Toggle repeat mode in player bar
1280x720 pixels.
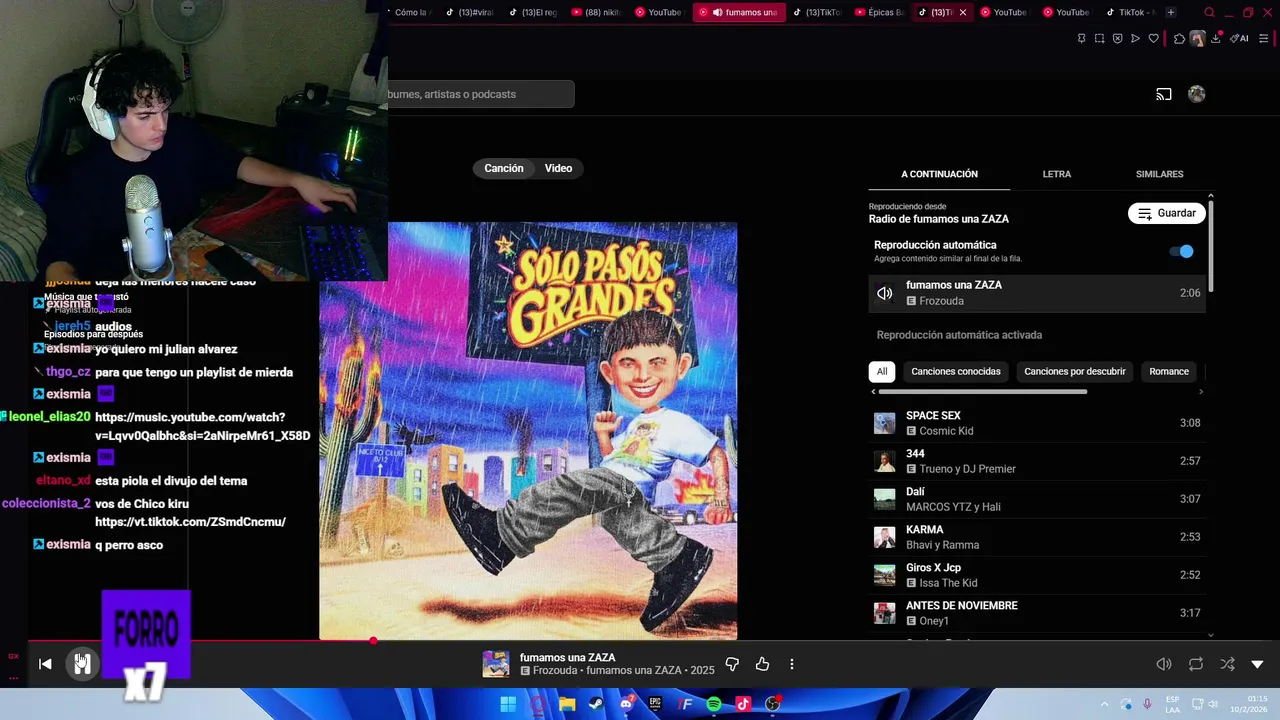[x=1196, y=664]
